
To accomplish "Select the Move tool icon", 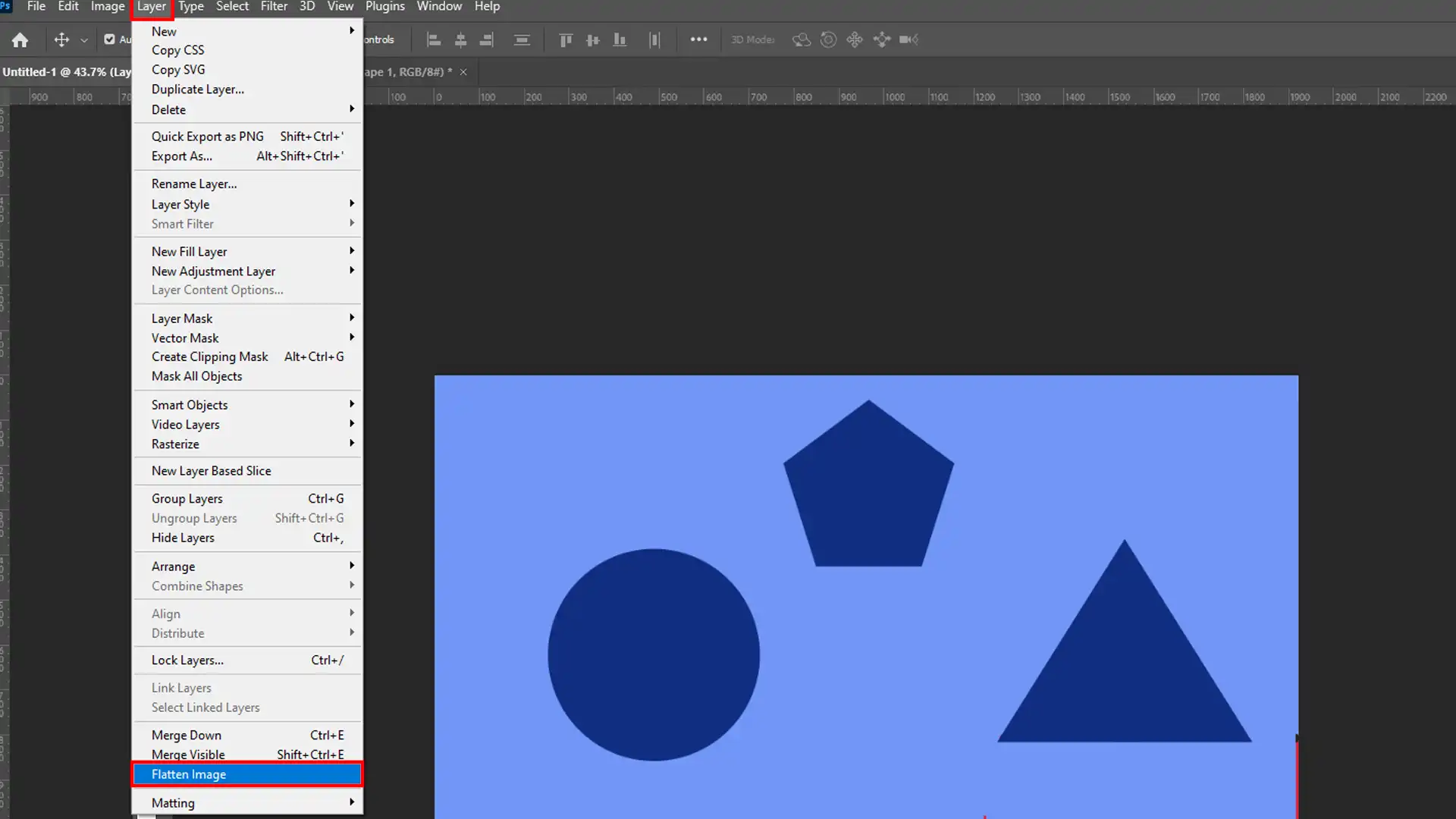I will point(61,39).
